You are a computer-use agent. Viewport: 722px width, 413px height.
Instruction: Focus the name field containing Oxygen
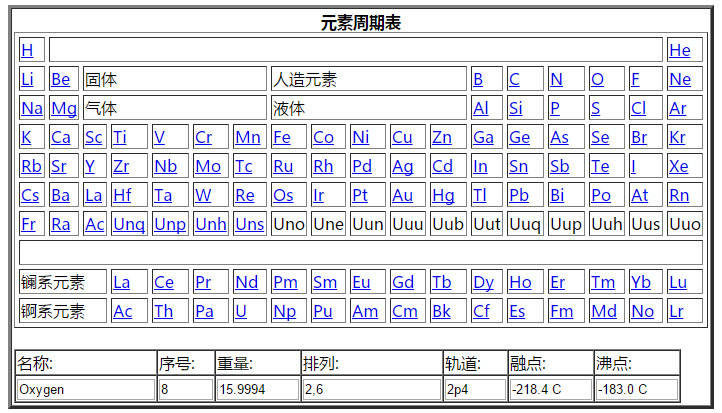point(86,390)
